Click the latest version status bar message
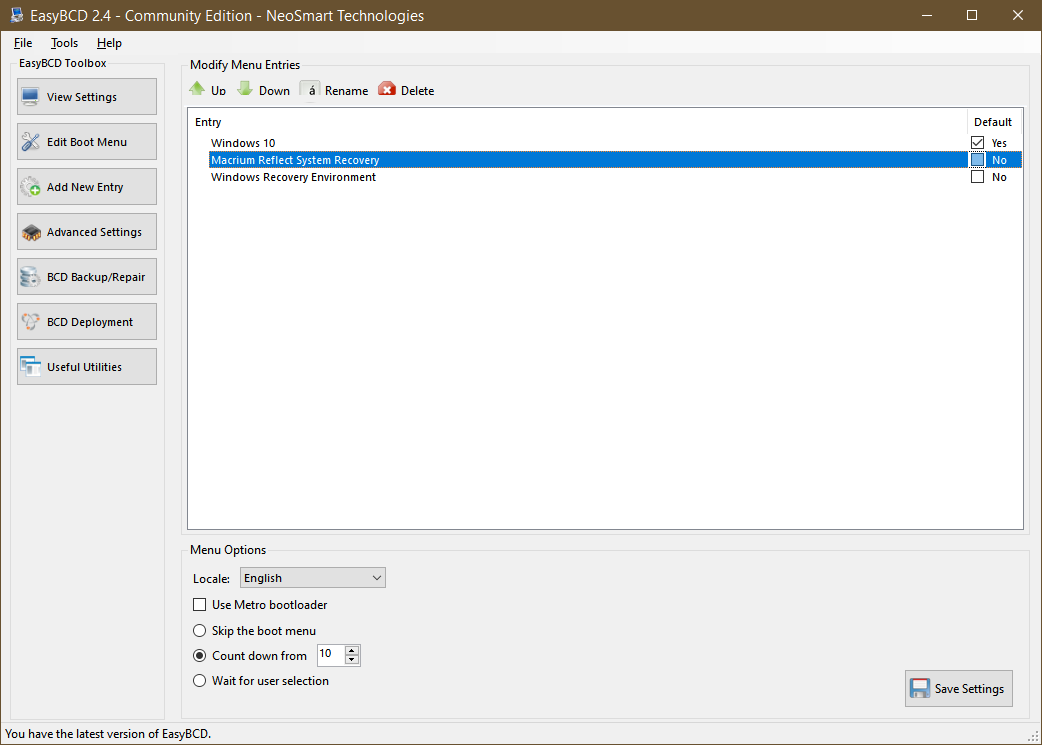1042x745 pixels. (108, 734)
